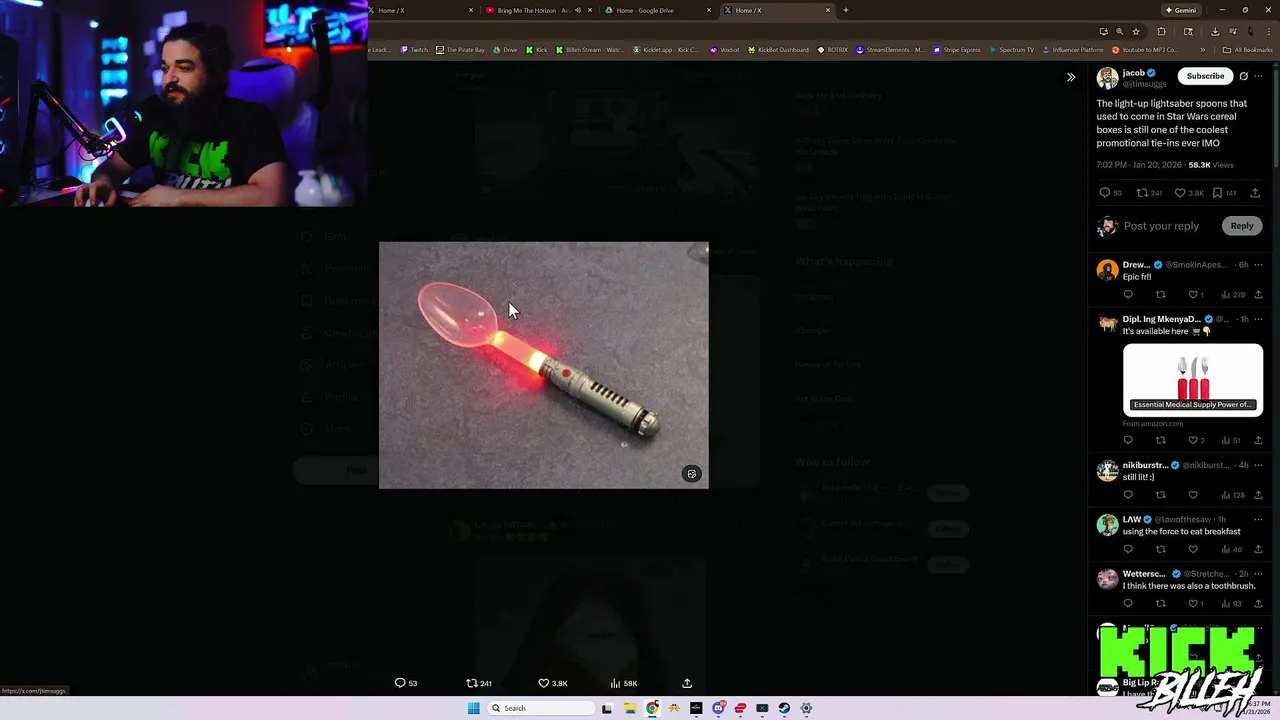The width and height of the screenshot is (1280, 720).
Task: Open more options on LAW's reply
Action: point(1258,520)
